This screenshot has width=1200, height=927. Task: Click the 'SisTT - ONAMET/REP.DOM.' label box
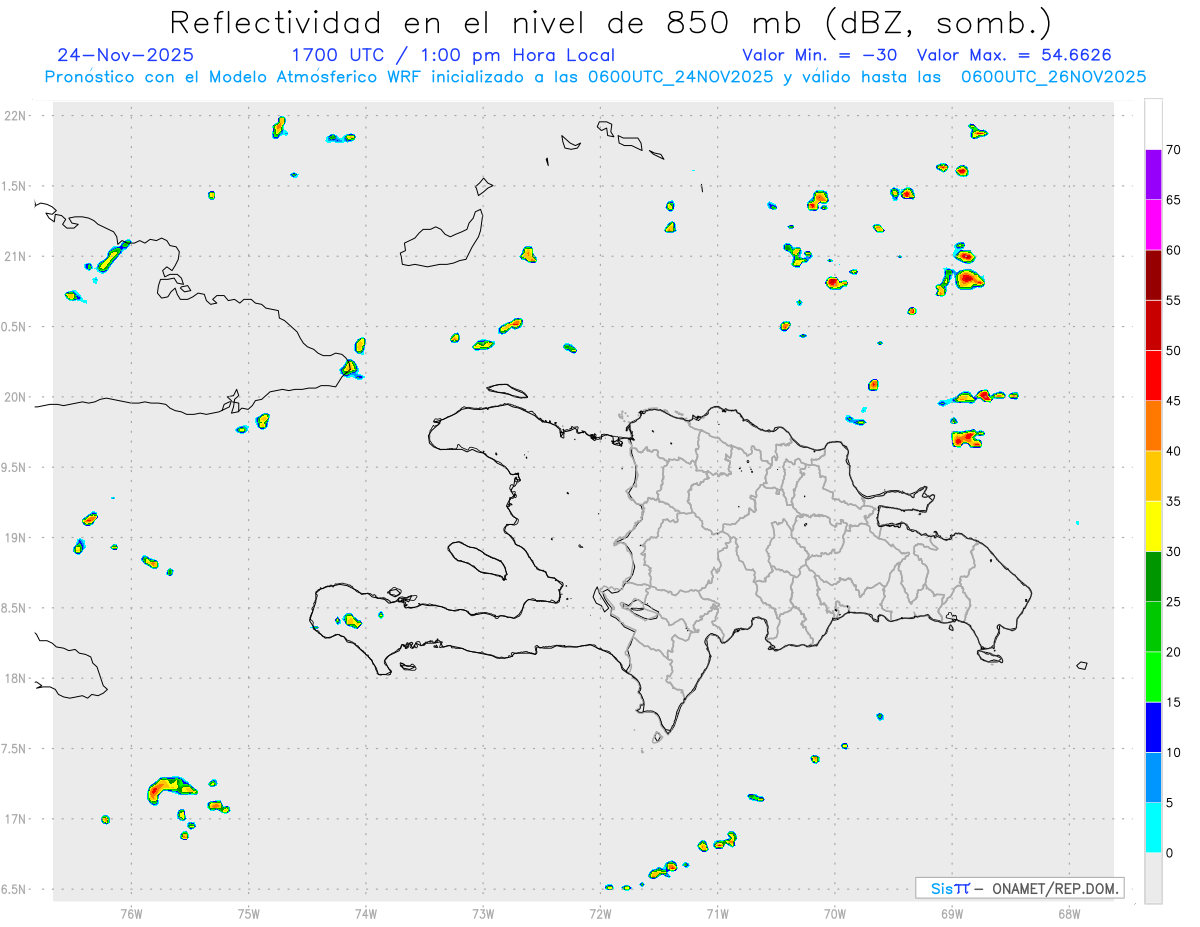point(1019,888)
